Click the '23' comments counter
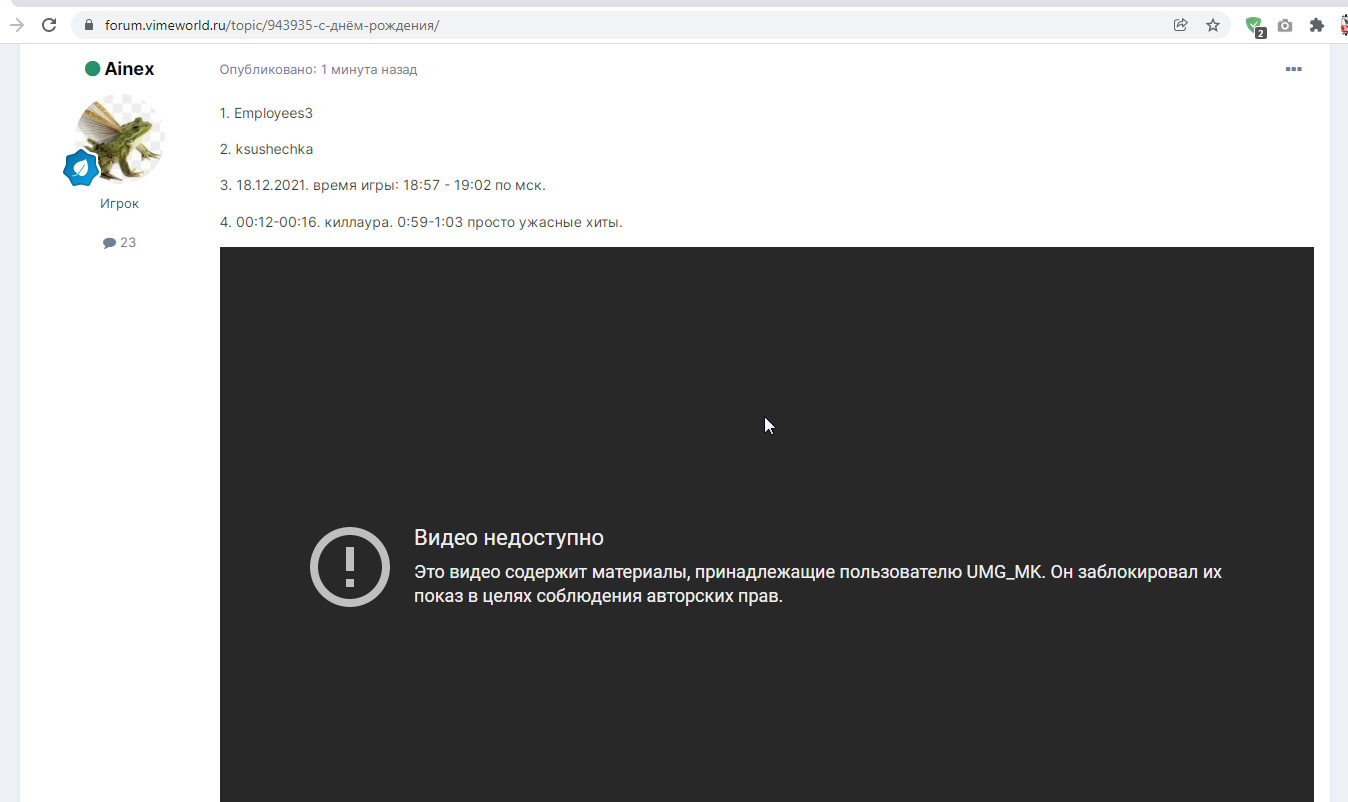 (127, 242)
